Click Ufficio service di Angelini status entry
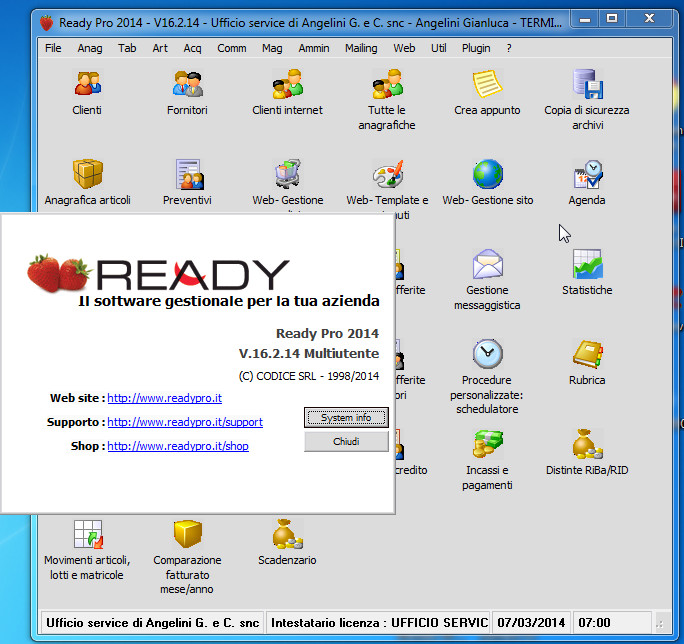 [x=153, y=623]
